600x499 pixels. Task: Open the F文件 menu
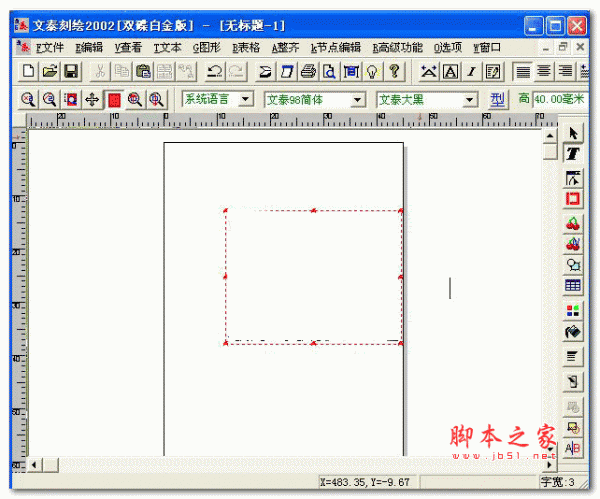(x=50, y=48)
